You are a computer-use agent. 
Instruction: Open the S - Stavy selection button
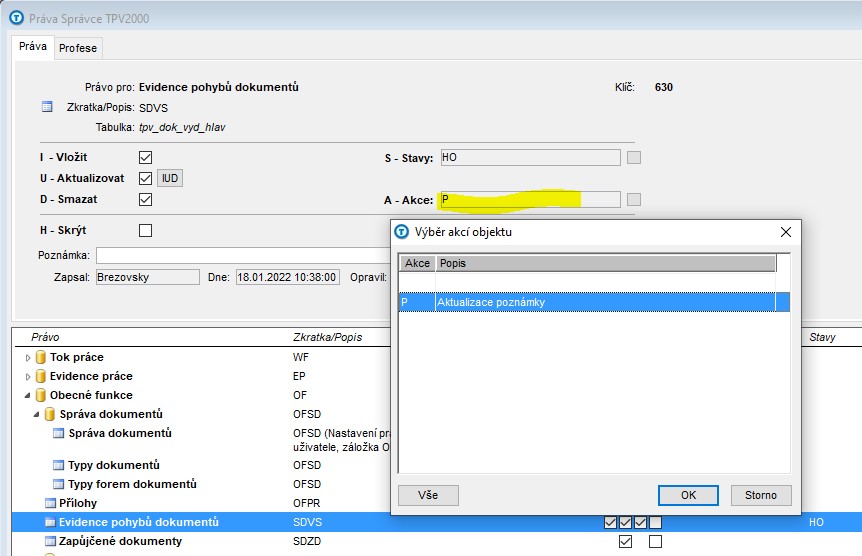(634, 158)
